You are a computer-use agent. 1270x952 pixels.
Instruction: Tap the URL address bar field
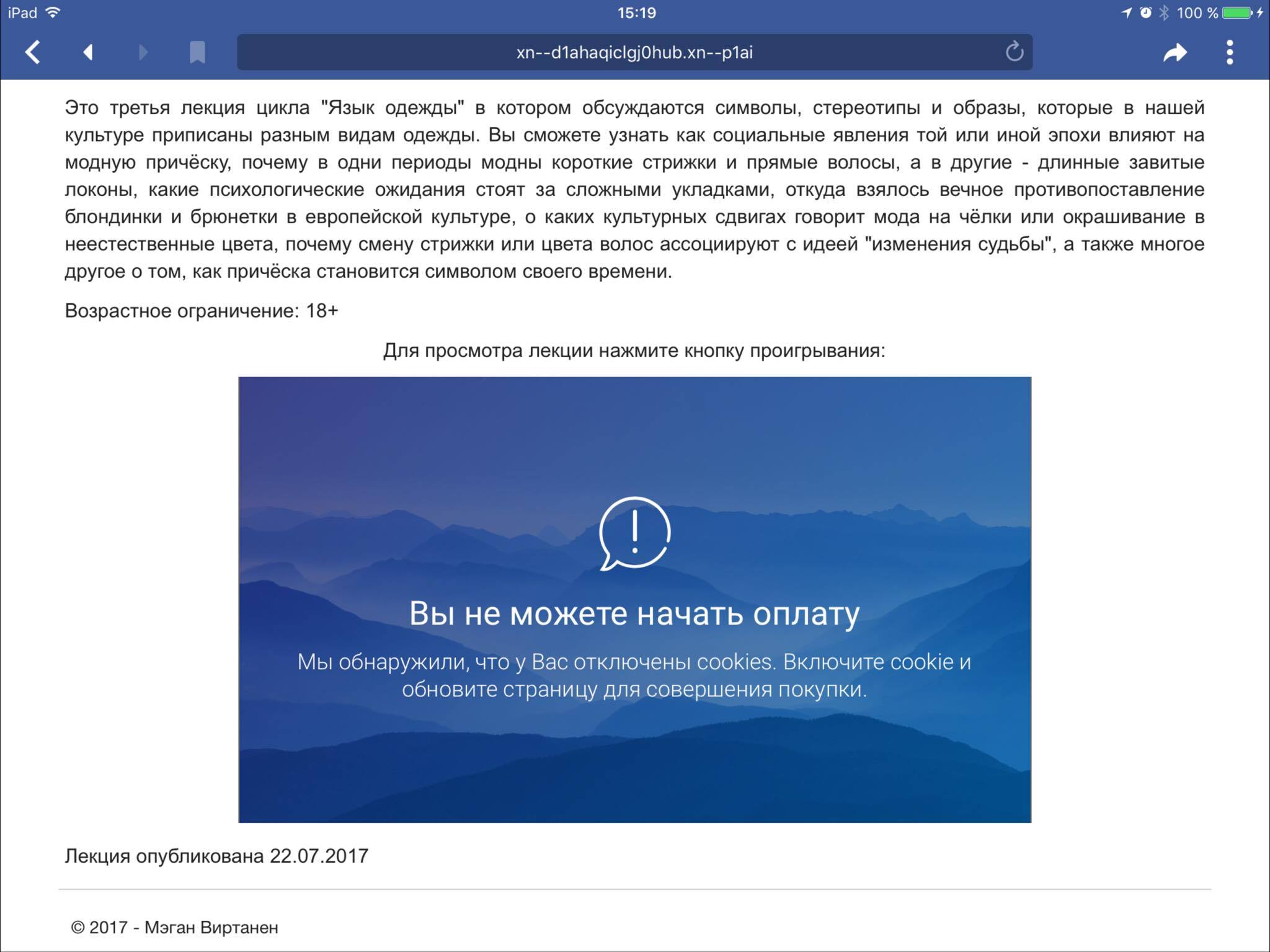pos(634,52)
